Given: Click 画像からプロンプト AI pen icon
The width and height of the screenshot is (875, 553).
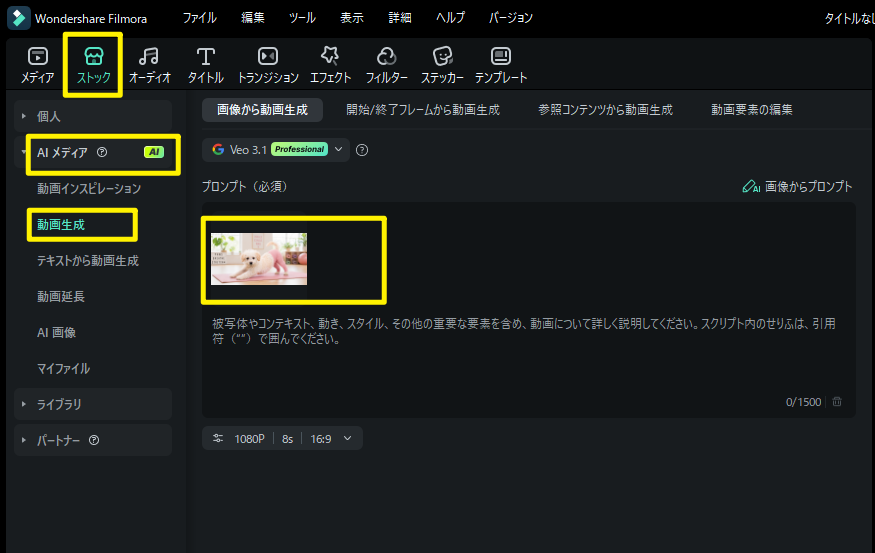Looking at the screenshot, I should (x=751, y=186).
